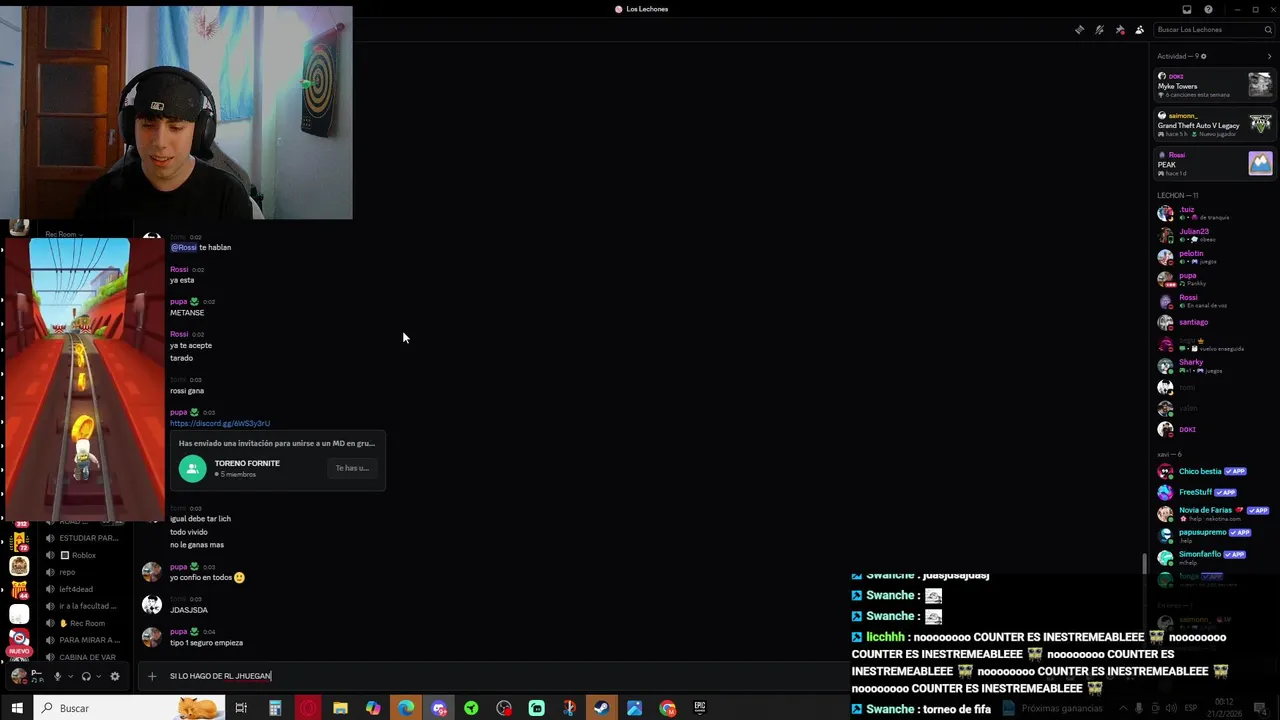Open the Windows Start button
This screenshot has height=720, width=1280.
18,708
